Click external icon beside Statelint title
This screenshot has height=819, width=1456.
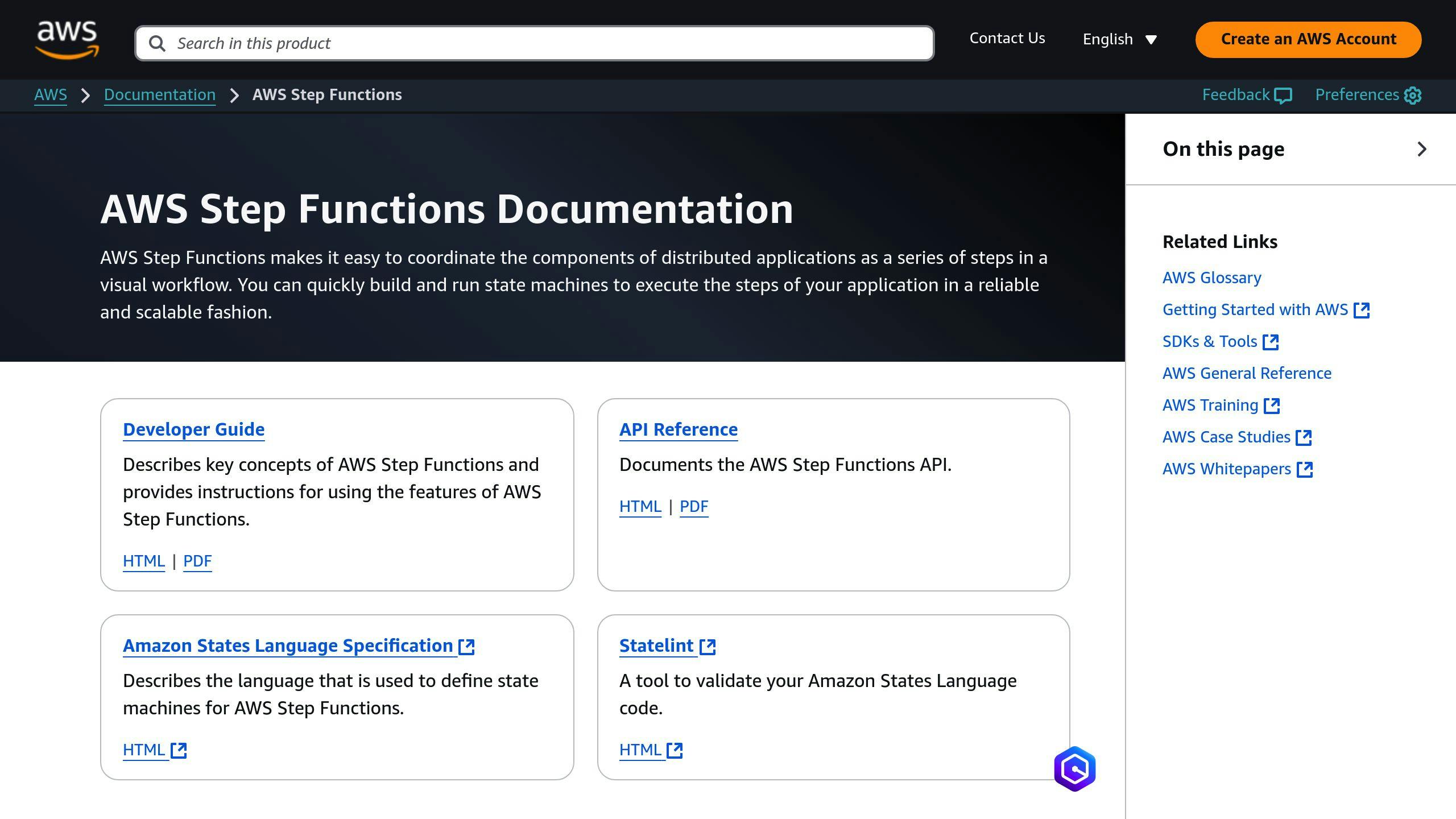pos(708,647)
